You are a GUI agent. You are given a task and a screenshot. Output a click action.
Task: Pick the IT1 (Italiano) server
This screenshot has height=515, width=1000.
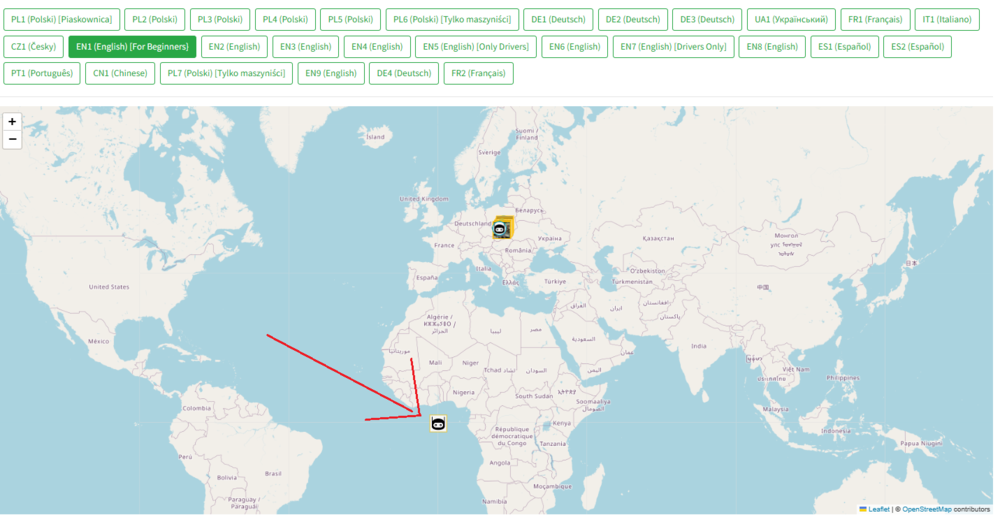coord(946,19)
